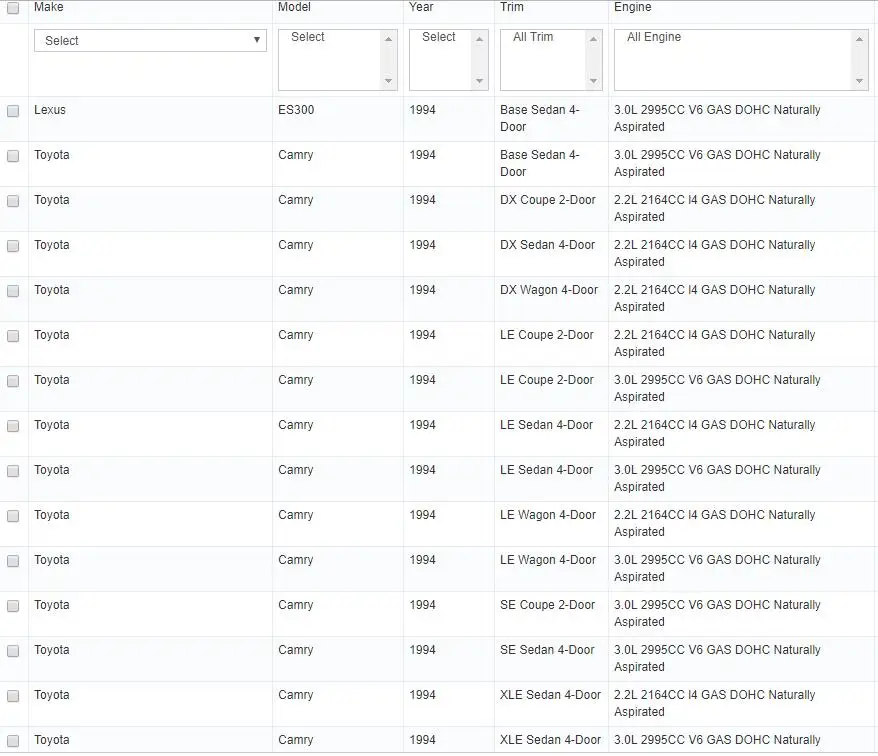Tick the LE Sedan 4-Door 3.0L checkbox
The height and width of the screenshot is (756, 878).
click(x=13, y=470)
